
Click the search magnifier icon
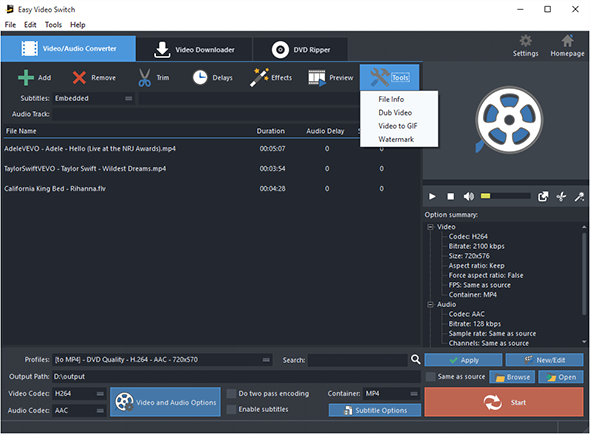coord(415,359)
